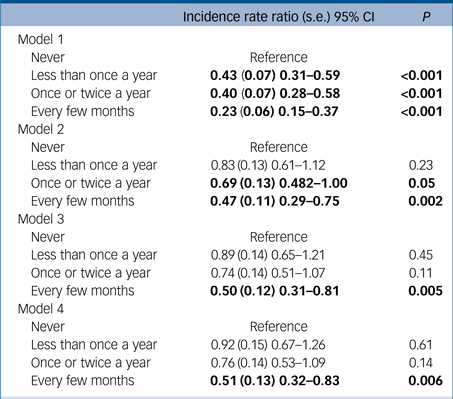Select the Model 4 row label
The width and height of the screenshot is (453, 399).
pos(41,309)
